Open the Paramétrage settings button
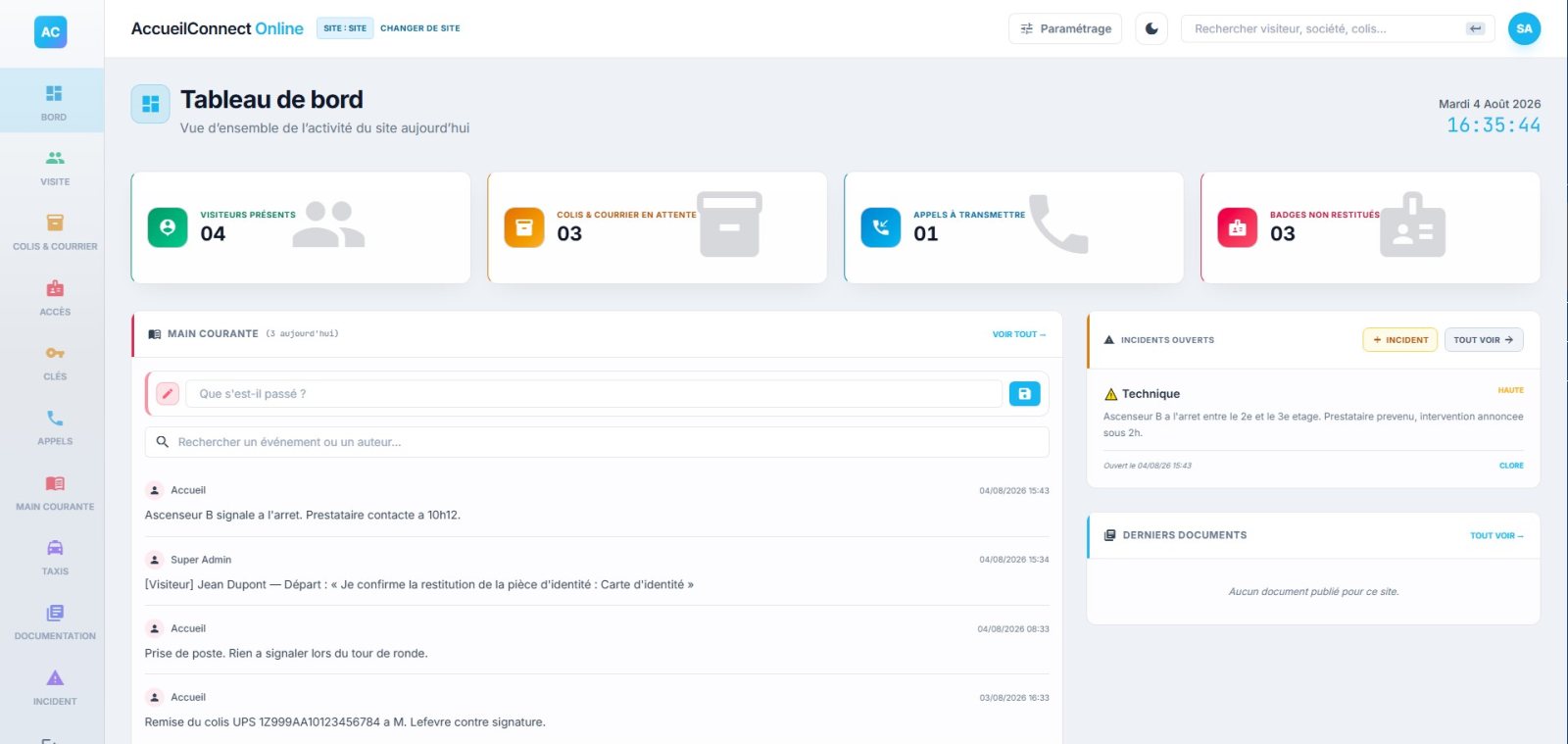The image size is (1568, 744). point(1065,28)
